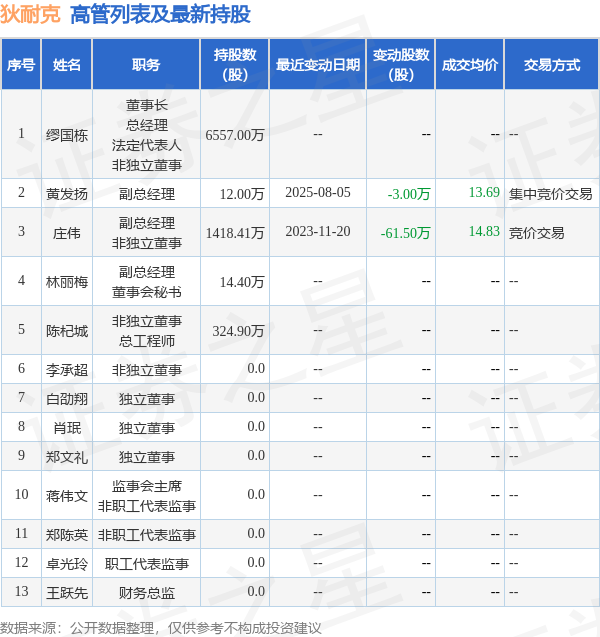Select the name 林丽梅

pyautogui.click(x=67, y=282)
